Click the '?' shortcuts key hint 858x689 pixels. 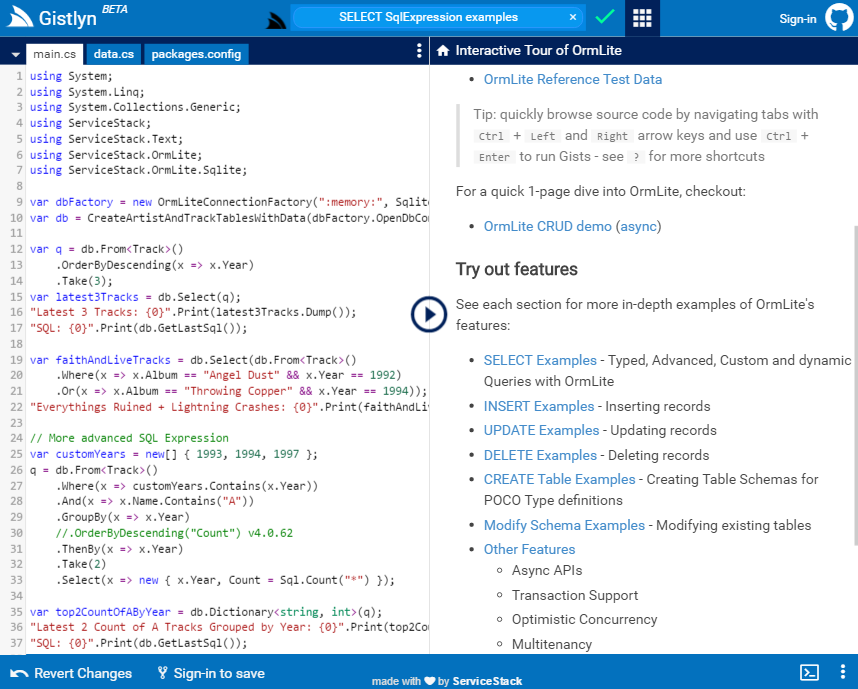(x=635, y=157)
